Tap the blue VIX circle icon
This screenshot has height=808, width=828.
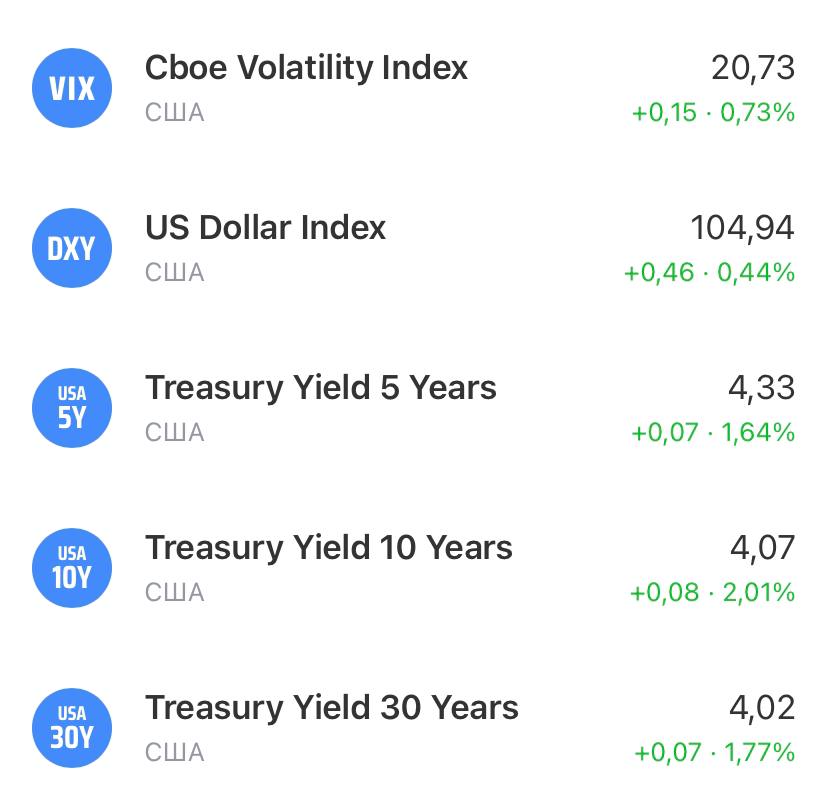71,88
